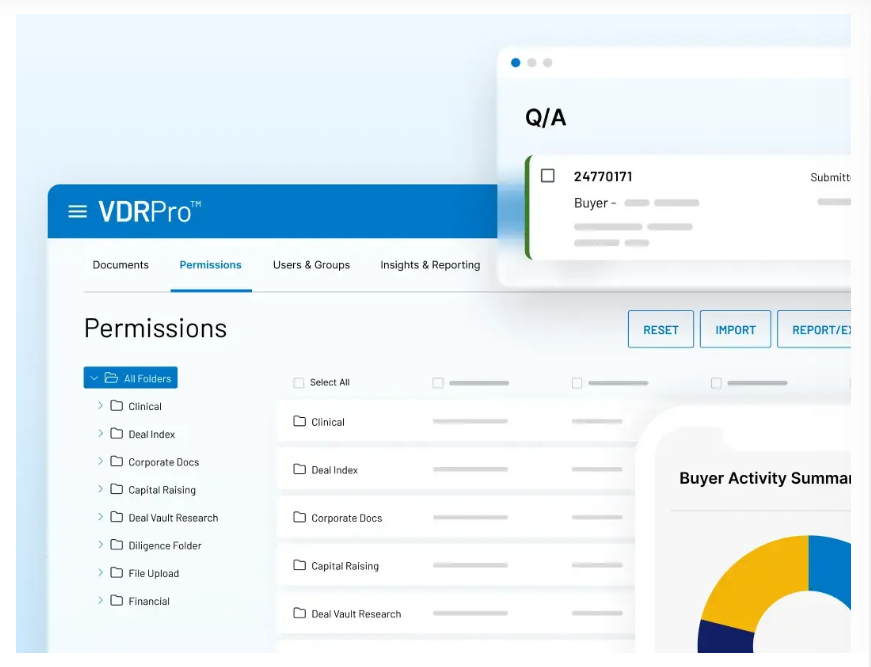Expand the Deal Index folder chevron
The width and height of the screenshot is (871, 667).
tap(101, 434)
